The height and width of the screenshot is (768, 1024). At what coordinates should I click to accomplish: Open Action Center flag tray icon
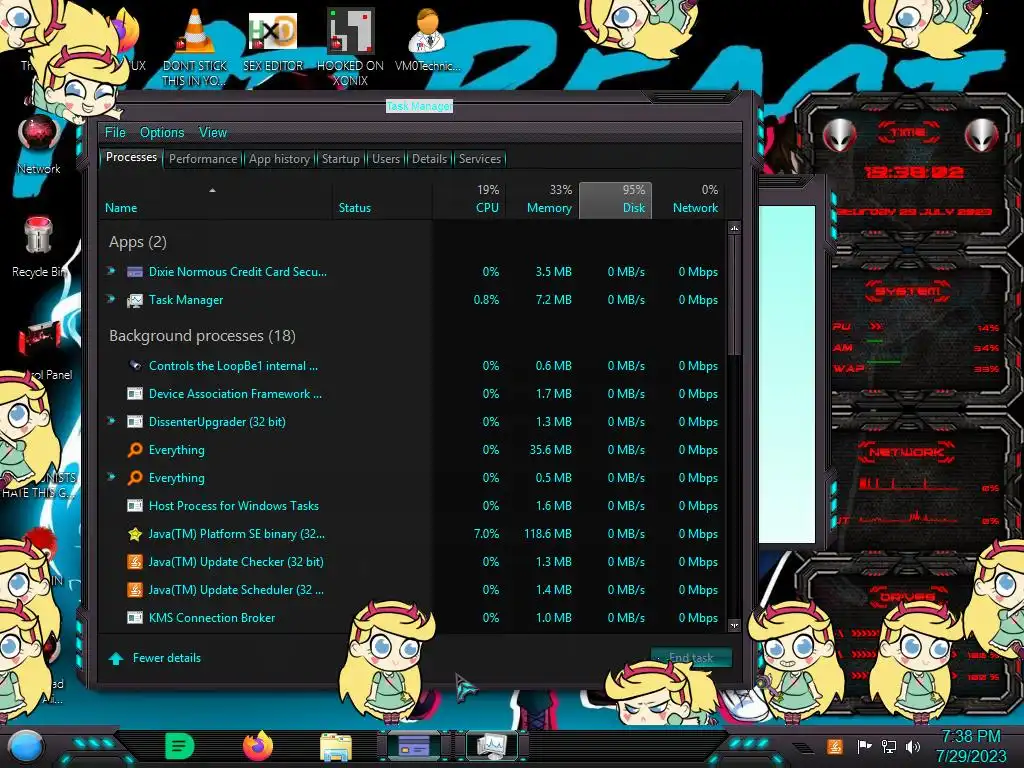tap(864, 746)
